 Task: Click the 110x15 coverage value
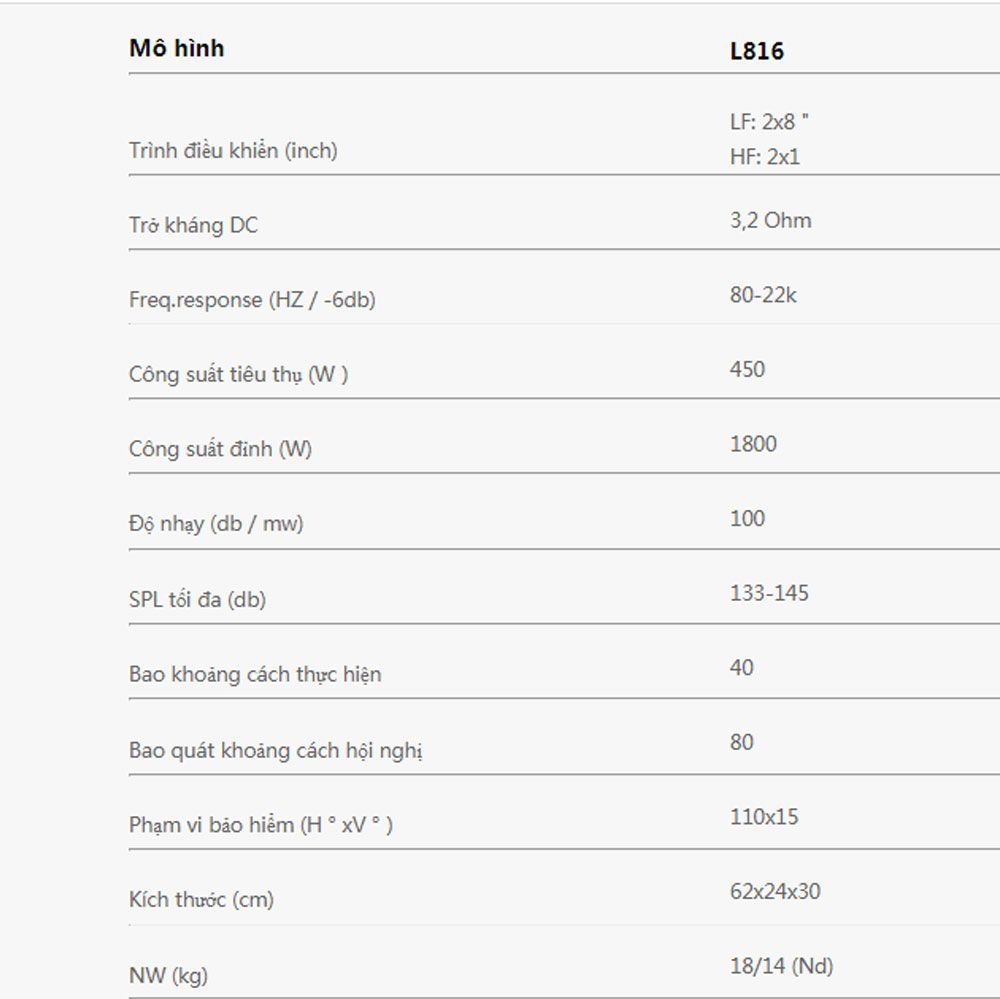tap(764, 817)
